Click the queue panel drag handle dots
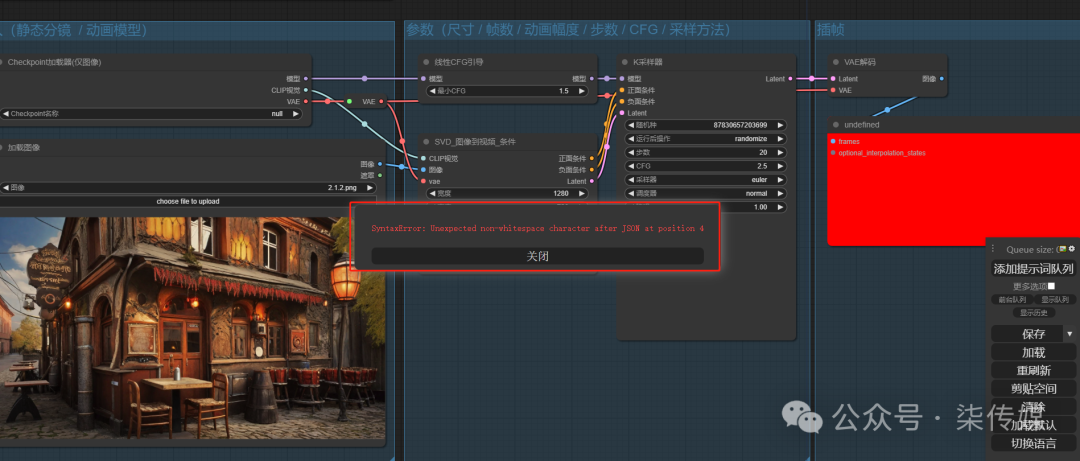This screenshot has width=1080, height=461. pos(993,249)
